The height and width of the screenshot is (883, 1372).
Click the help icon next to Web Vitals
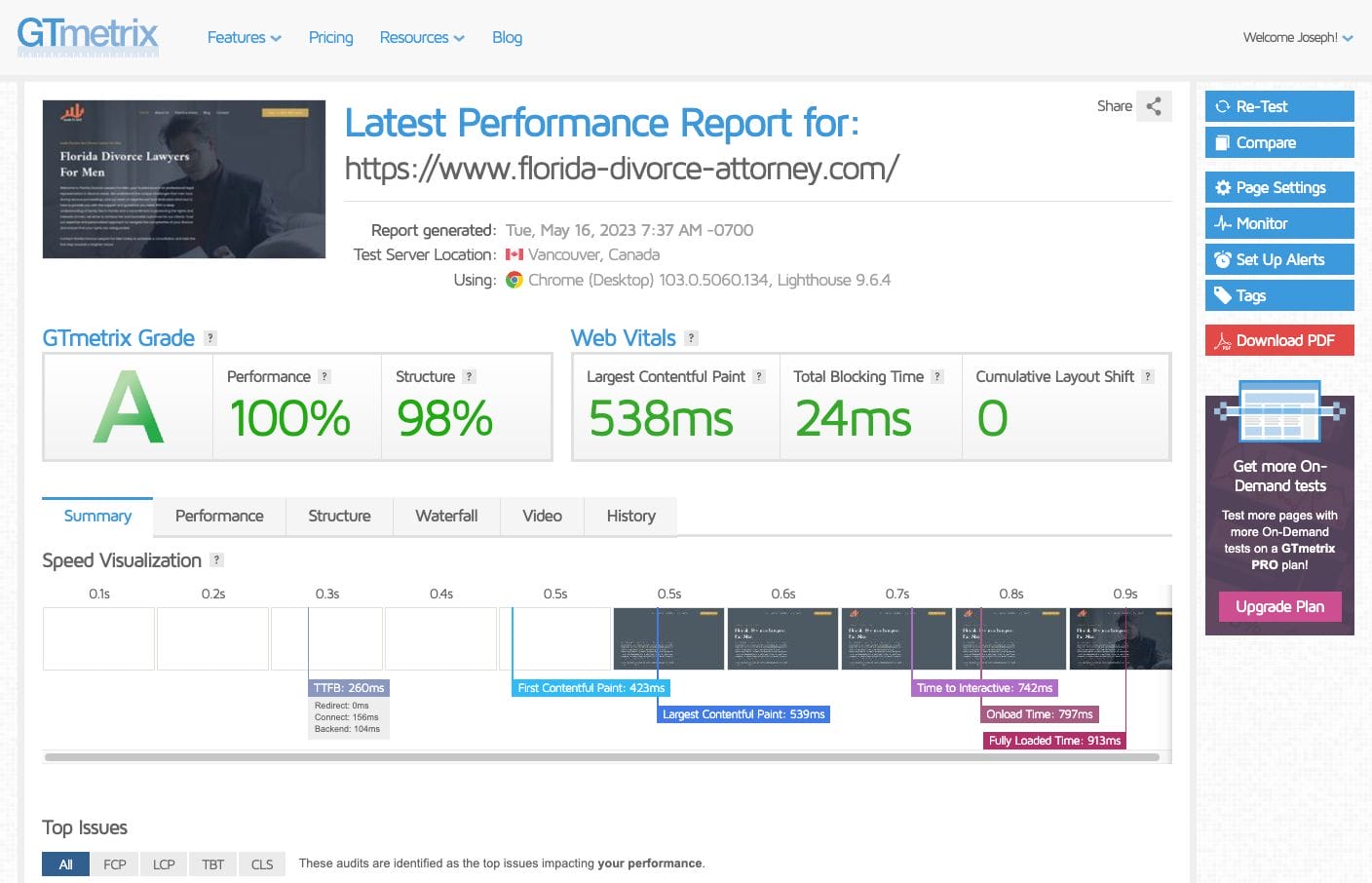pos(691,338)
